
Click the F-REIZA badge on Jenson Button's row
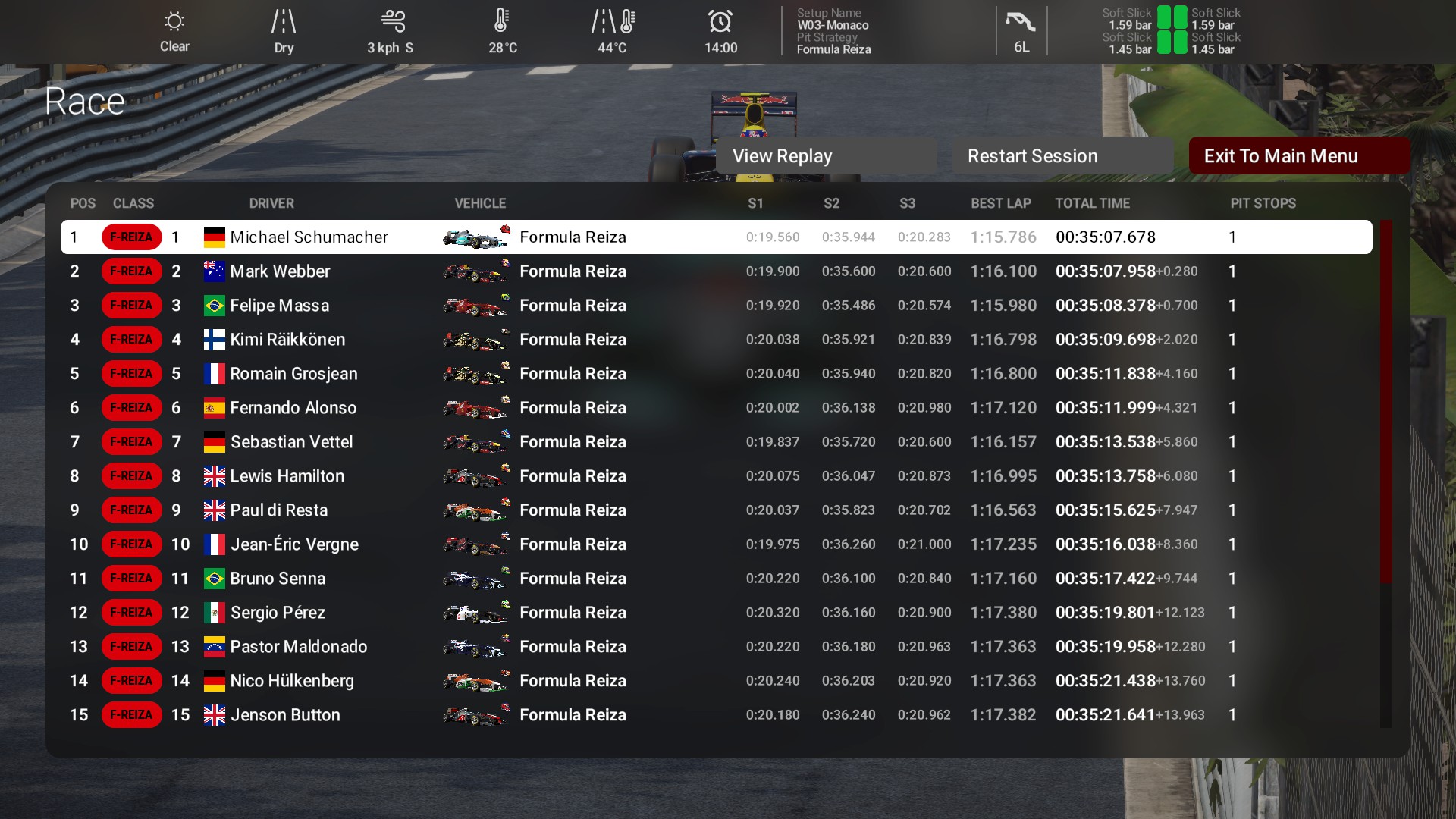click(132, 715)
